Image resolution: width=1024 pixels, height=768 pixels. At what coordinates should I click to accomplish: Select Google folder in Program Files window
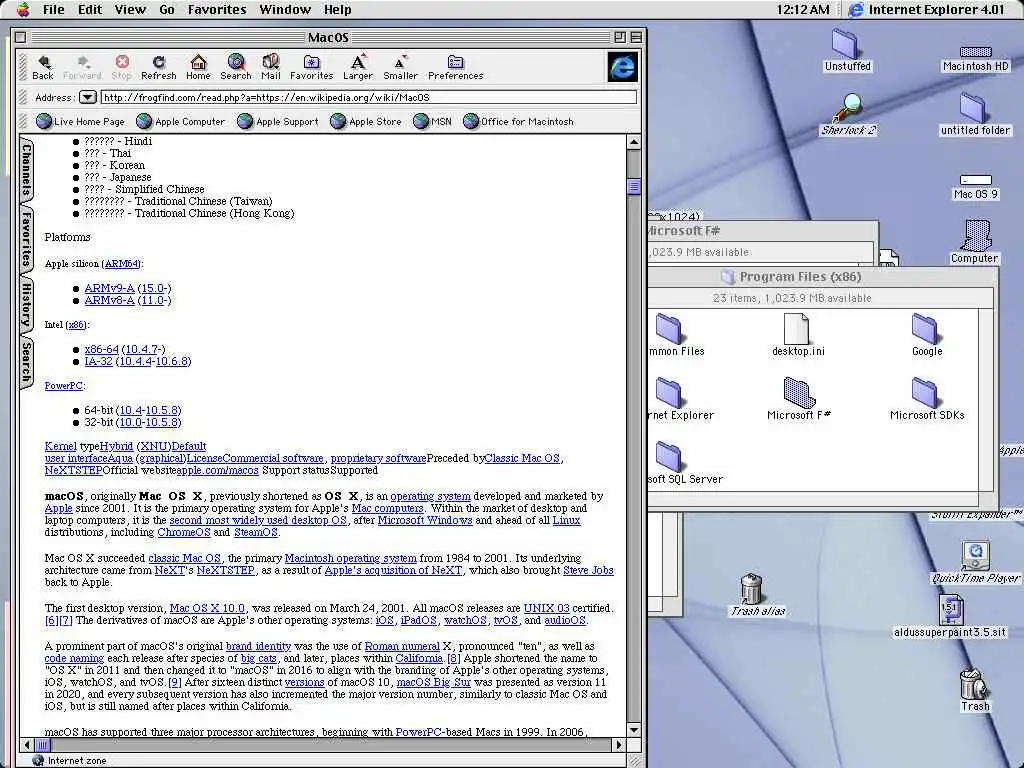pos(927,334)
